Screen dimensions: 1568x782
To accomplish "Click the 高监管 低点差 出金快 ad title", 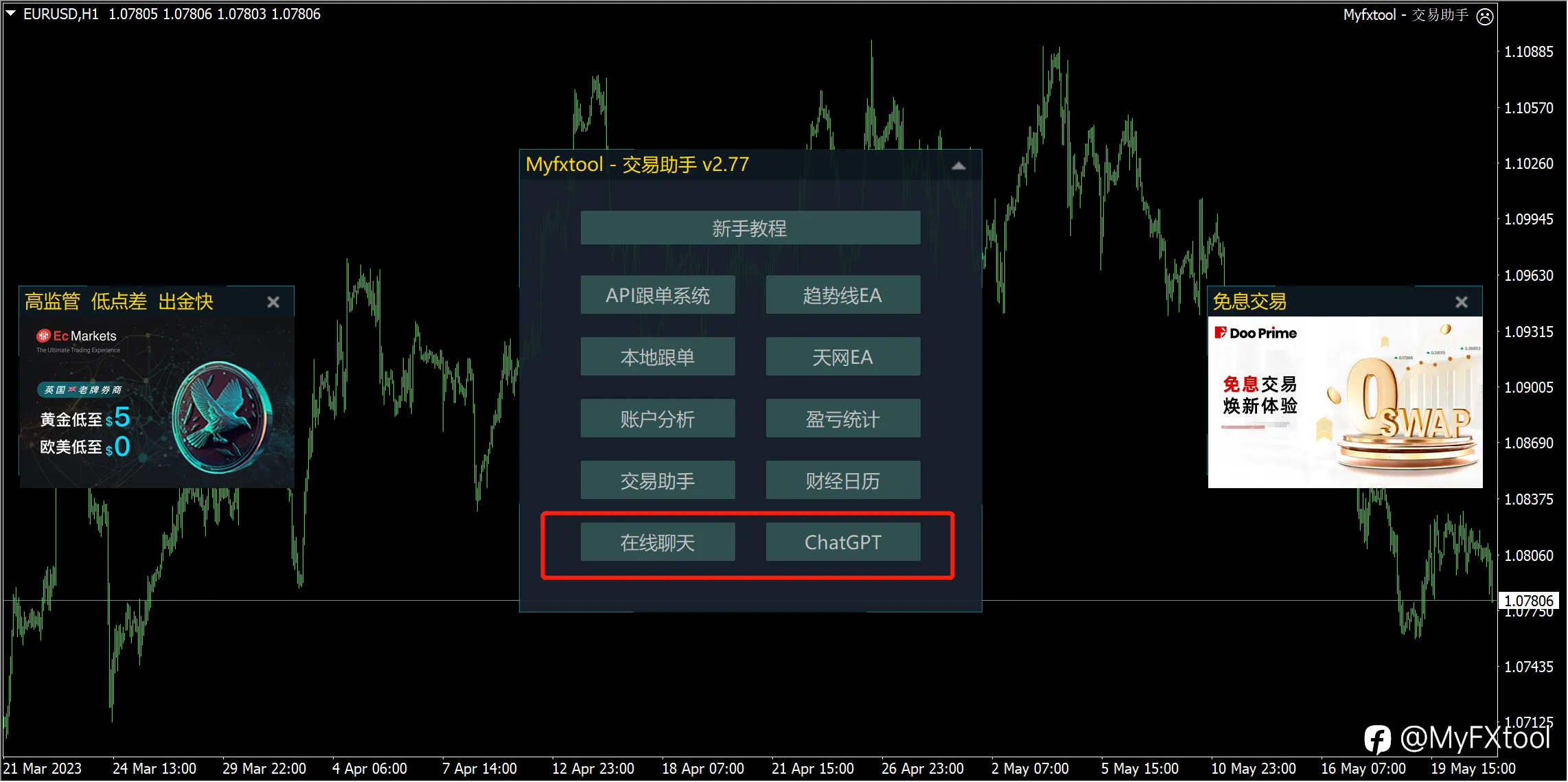I will tap(119, 301).
